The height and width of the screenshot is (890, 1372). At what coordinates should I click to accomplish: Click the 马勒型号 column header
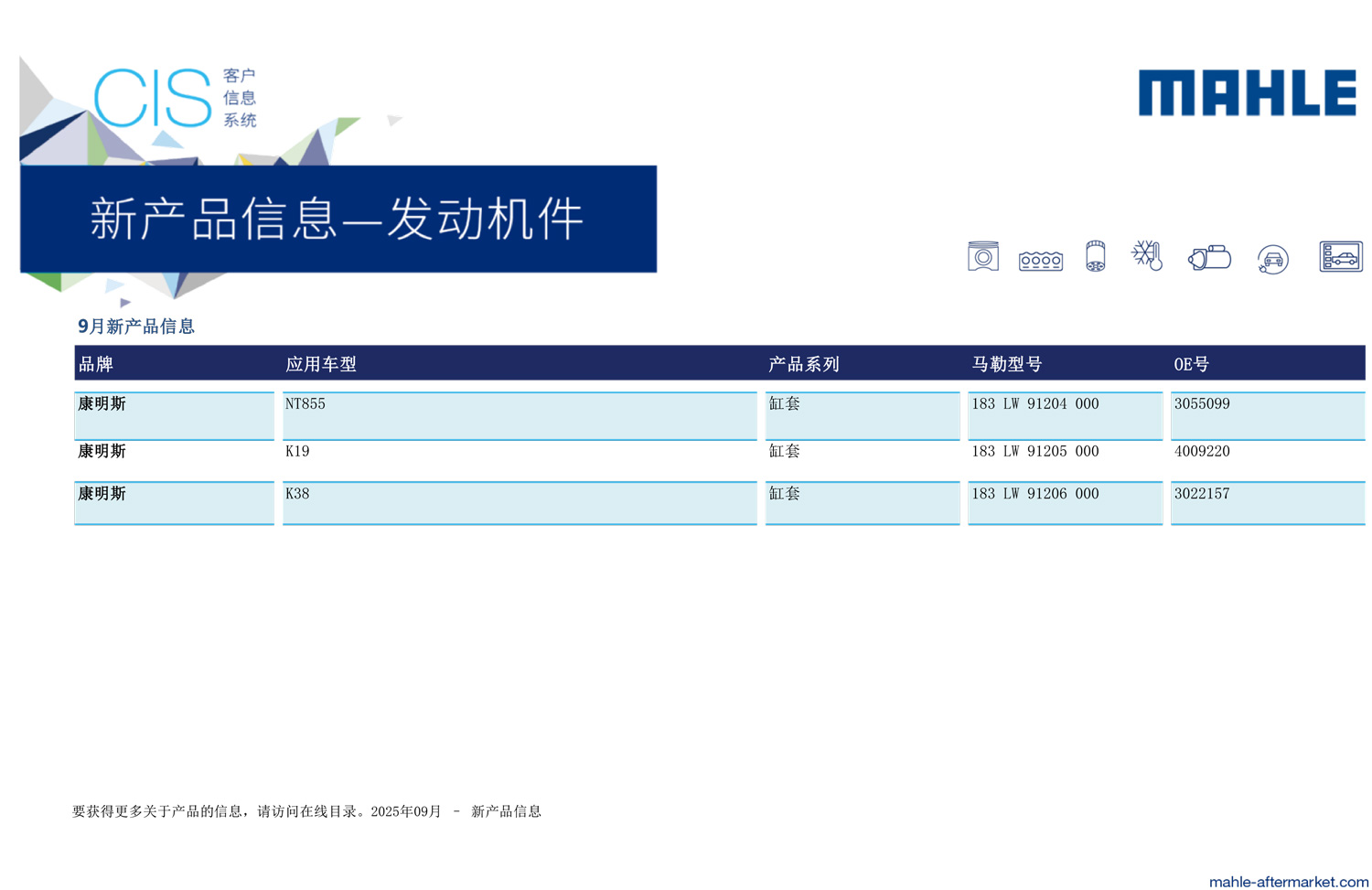1006,364
